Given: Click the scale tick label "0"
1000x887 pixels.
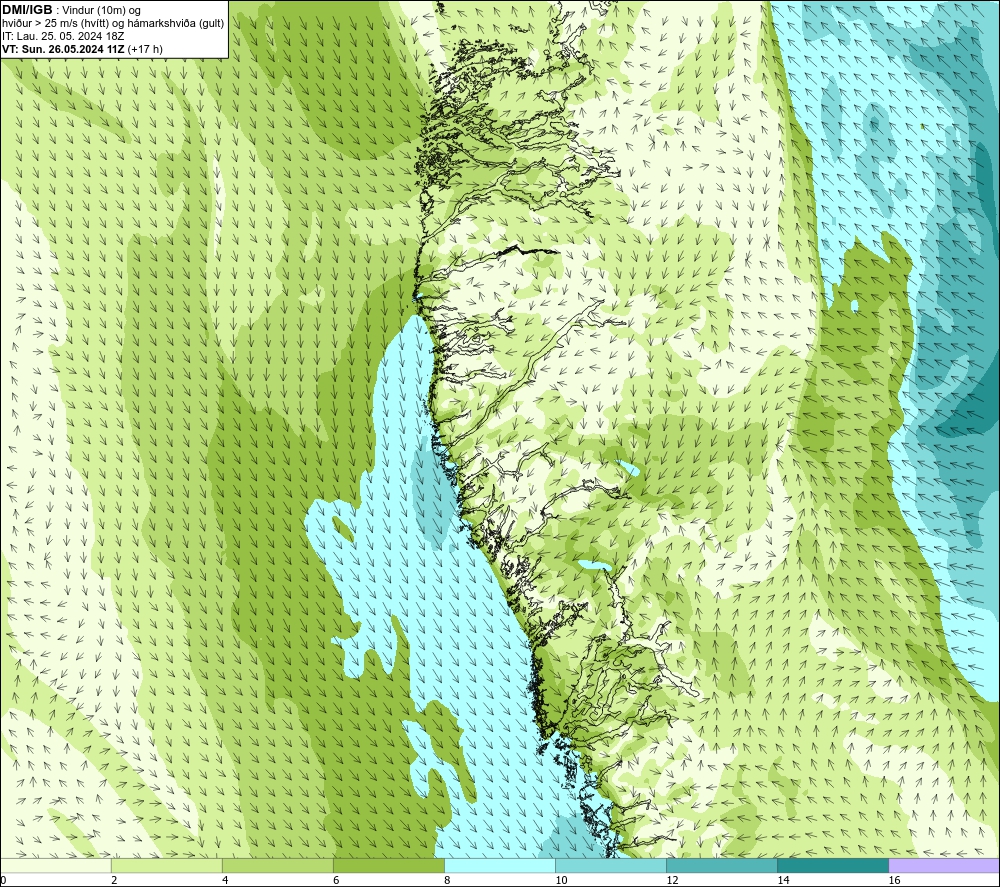Looking at the screenshot, I should coord(3,881).
